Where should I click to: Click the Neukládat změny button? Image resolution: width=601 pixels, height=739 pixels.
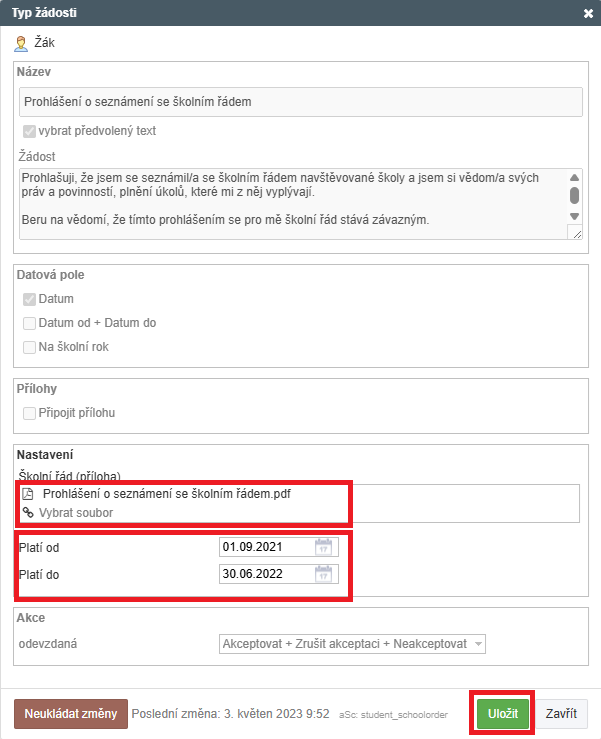70,714
